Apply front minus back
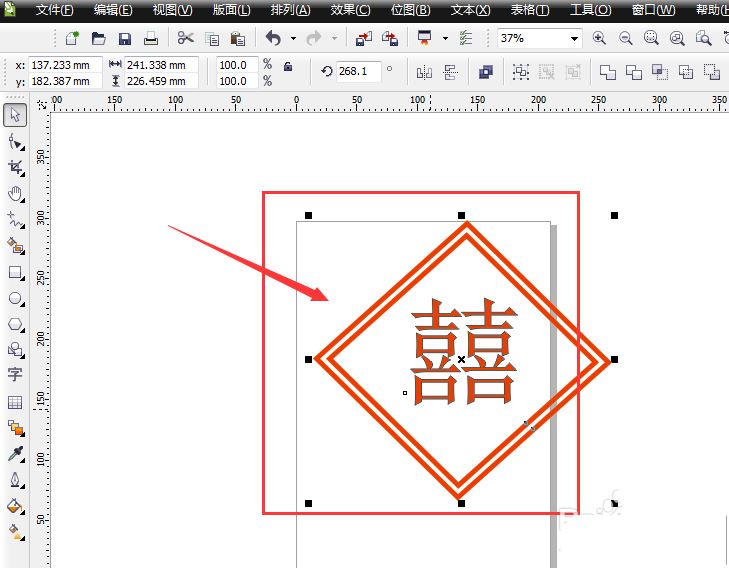Screen dimensions: 729x568 pos(712,72)
